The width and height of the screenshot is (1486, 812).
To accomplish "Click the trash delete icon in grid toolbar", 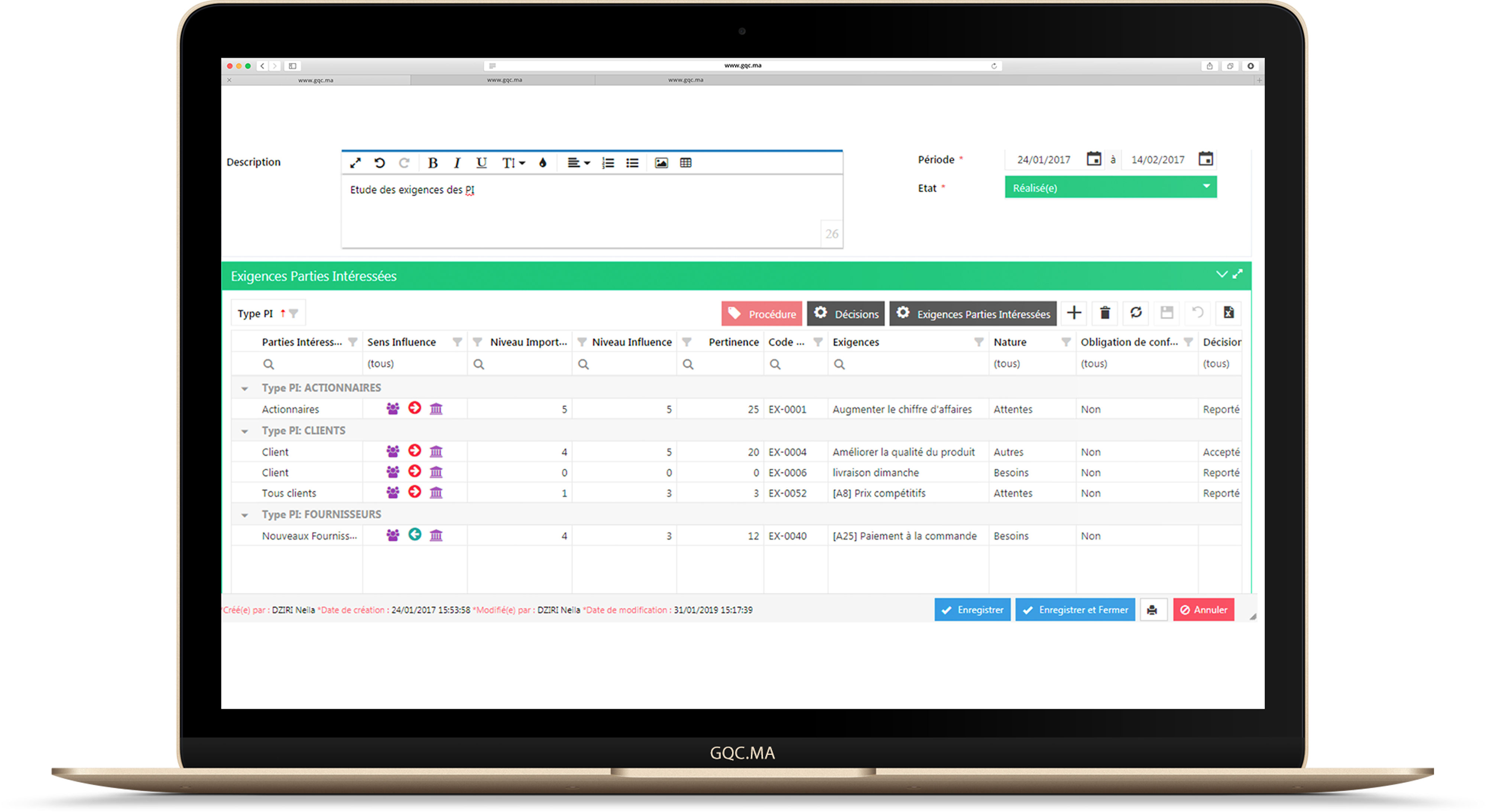I will [1105, 313].
